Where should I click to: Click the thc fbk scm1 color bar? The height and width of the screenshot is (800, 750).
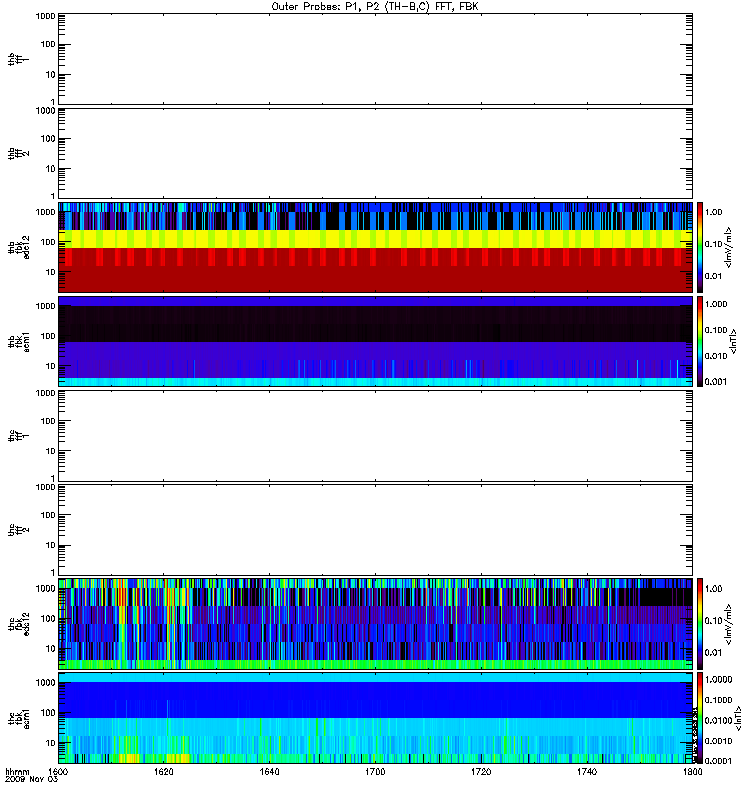pyautogui.click(x=700, y=718)
